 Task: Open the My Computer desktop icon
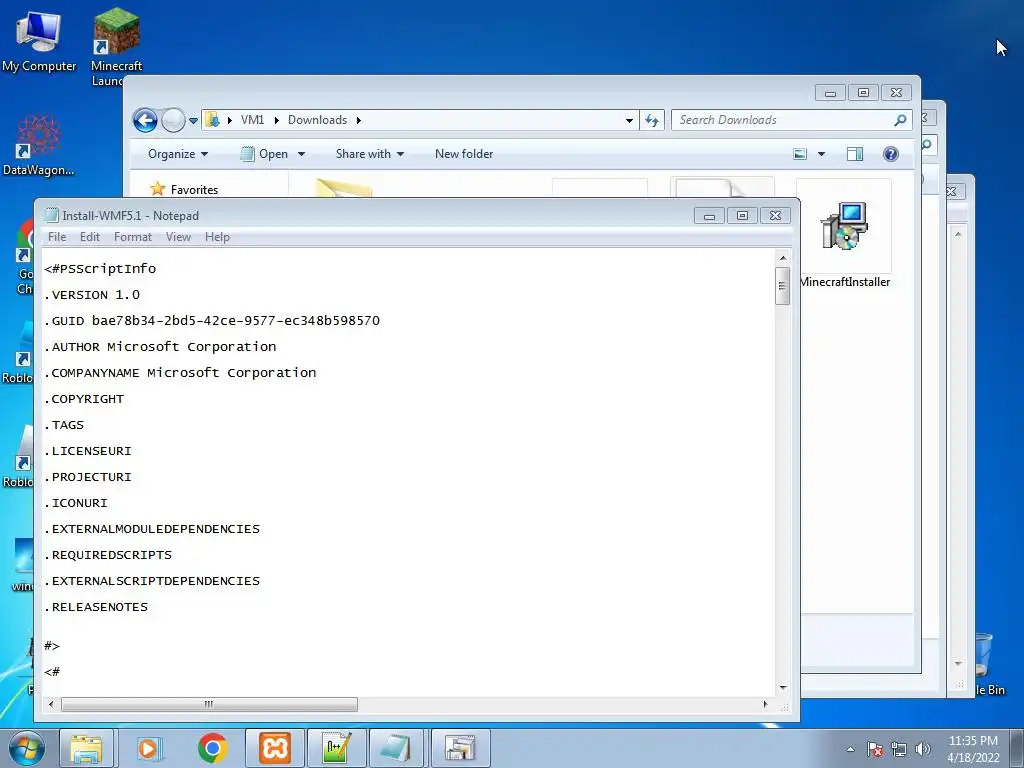coord(39,40)
